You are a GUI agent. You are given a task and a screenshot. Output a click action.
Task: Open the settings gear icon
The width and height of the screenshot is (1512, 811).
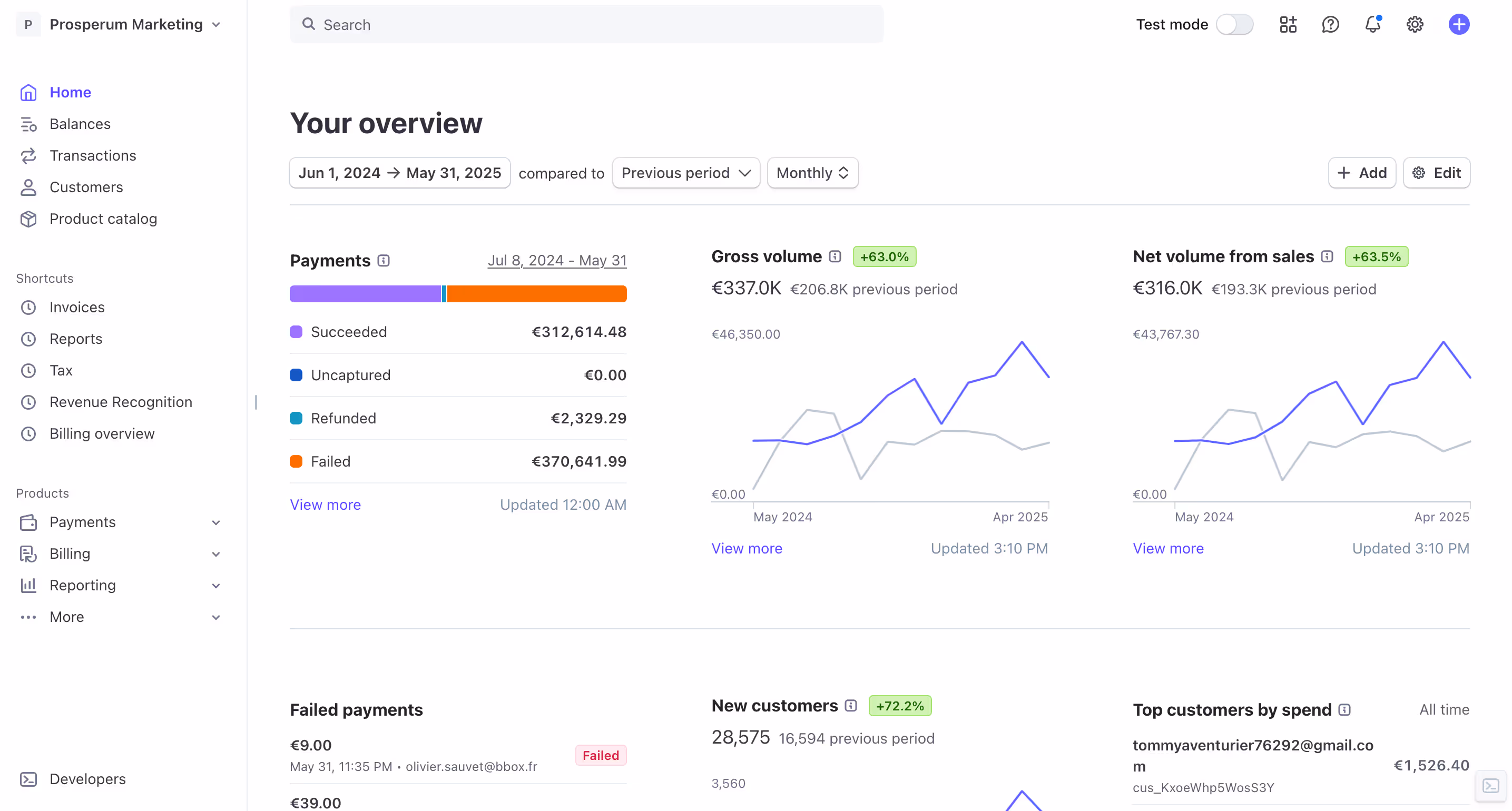pos(1415,25)
